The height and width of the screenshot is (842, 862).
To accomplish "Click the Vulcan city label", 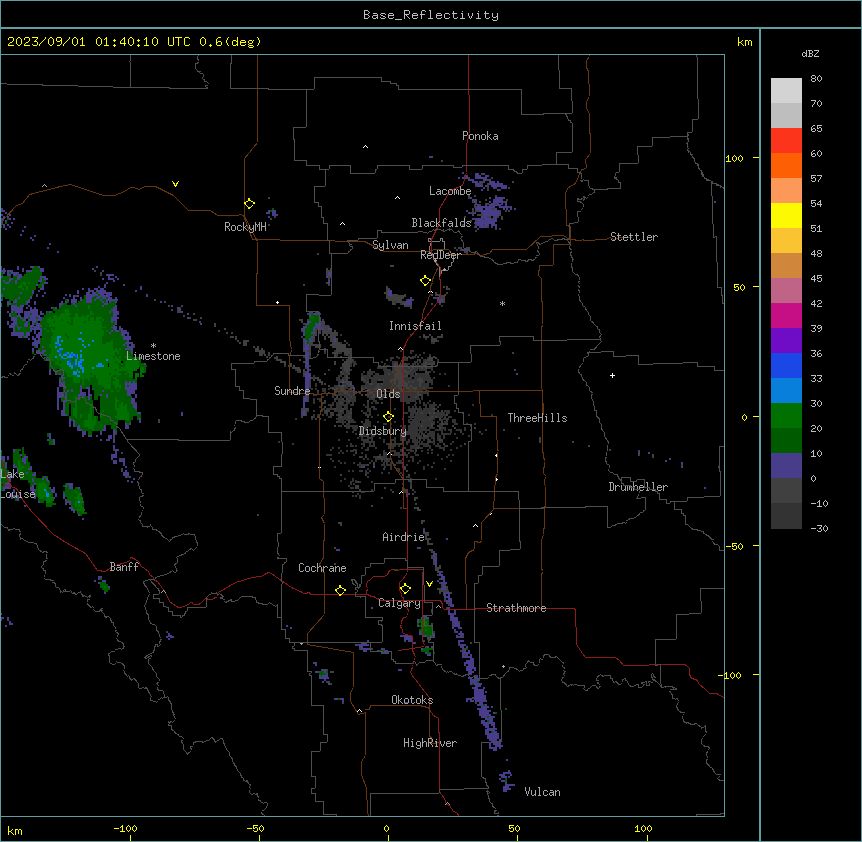I will [542, 792].
